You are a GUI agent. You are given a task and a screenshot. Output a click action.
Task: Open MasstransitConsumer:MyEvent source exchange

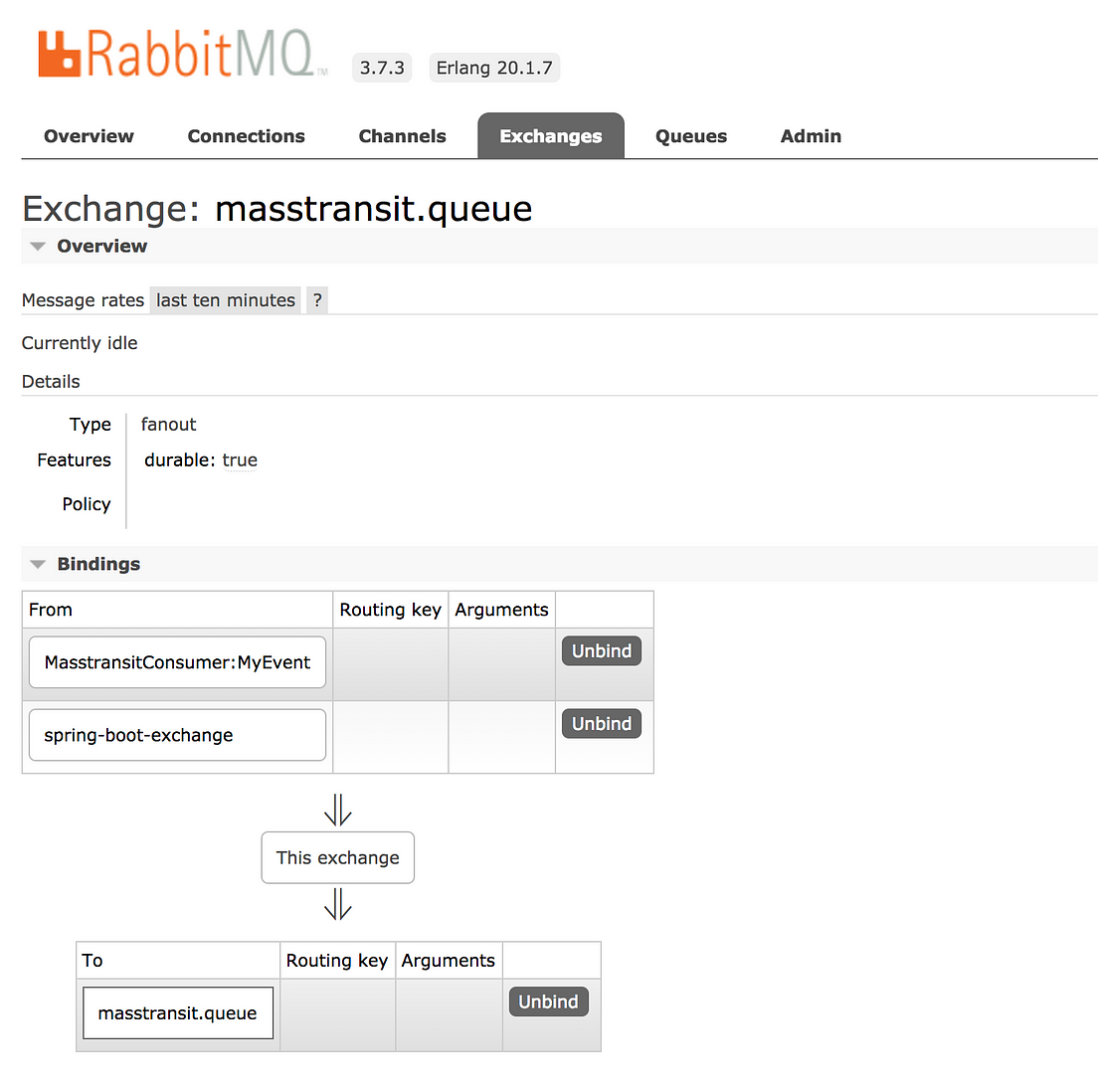click(177, 662)
